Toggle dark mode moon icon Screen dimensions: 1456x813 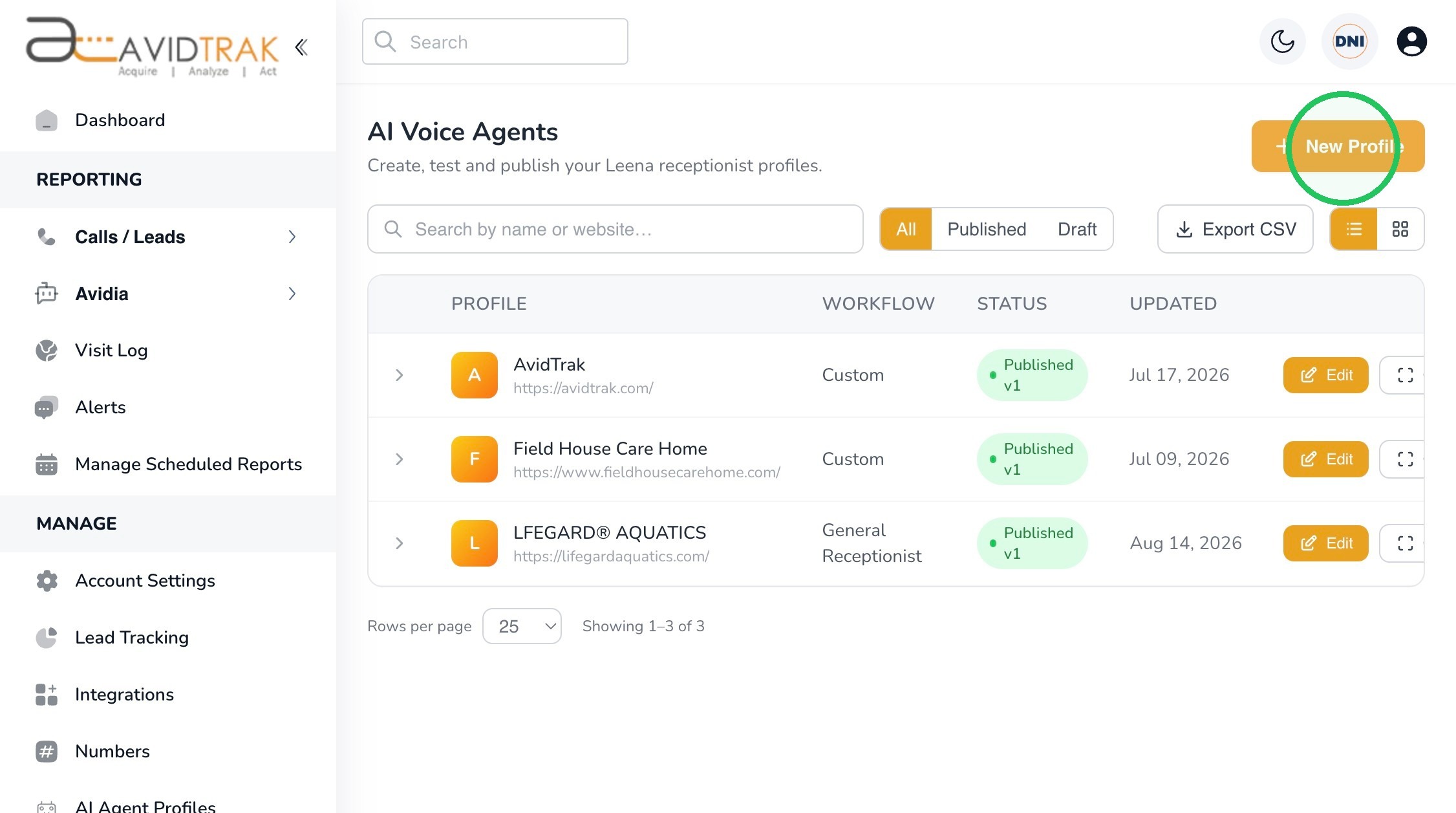[1282, 41]
